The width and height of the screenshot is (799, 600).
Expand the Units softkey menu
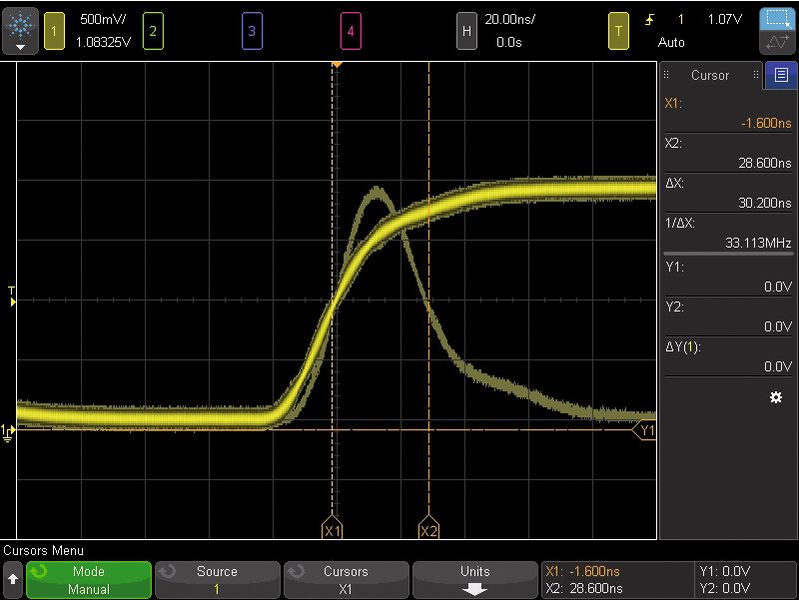(x=475, y=580)
